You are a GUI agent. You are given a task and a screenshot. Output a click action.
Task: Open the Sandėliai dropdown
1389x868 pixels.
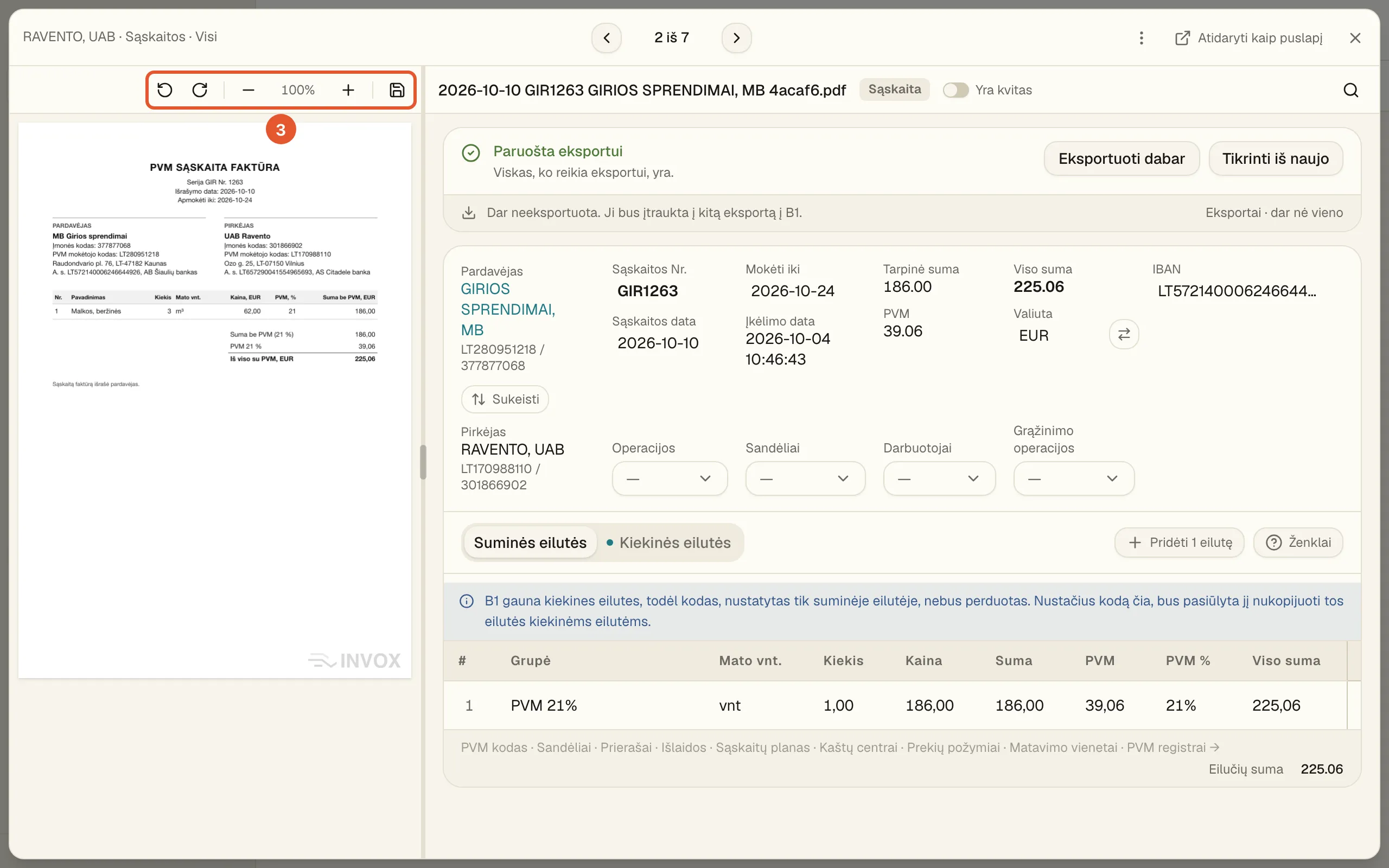[805, 478]
